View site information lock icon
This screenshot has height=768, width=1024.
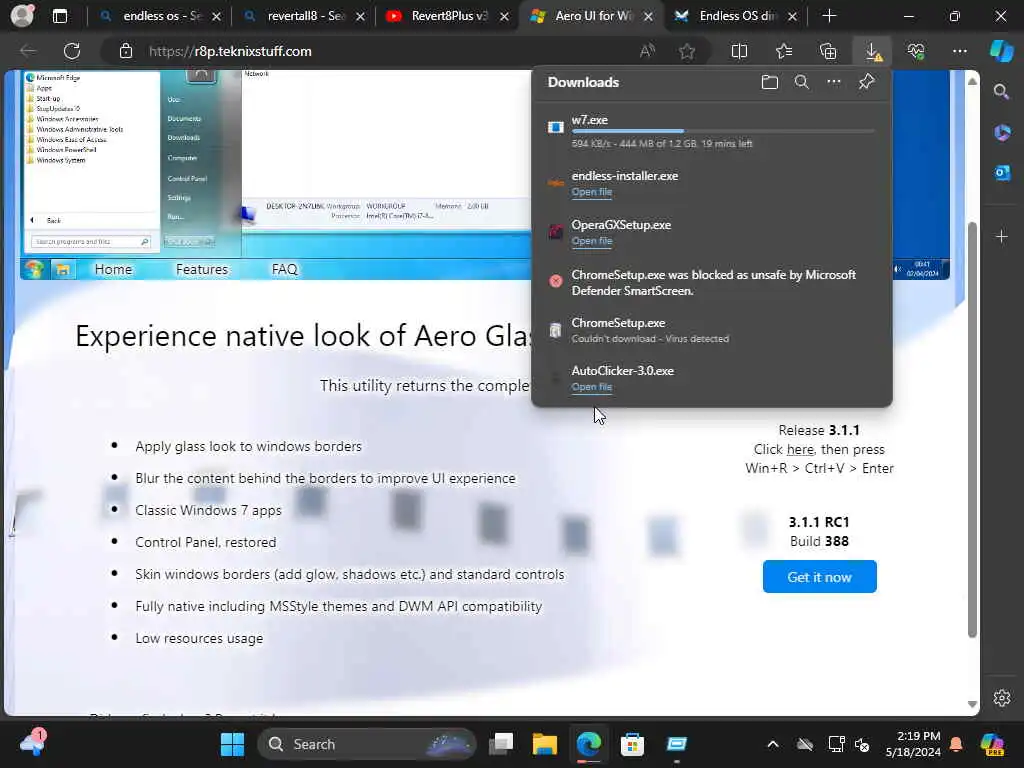(126, 51)
